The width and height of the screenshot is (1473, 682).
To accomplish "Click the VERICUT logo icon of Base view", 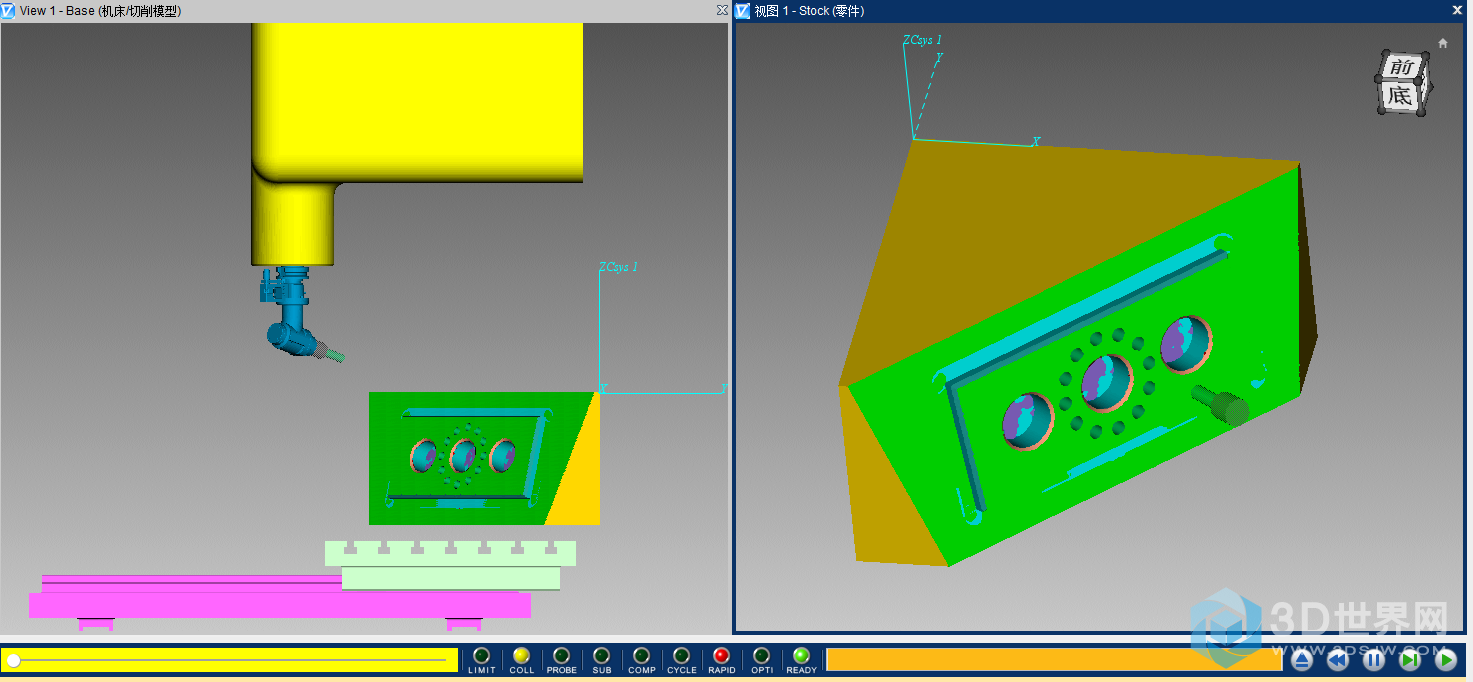I will 8,10.
